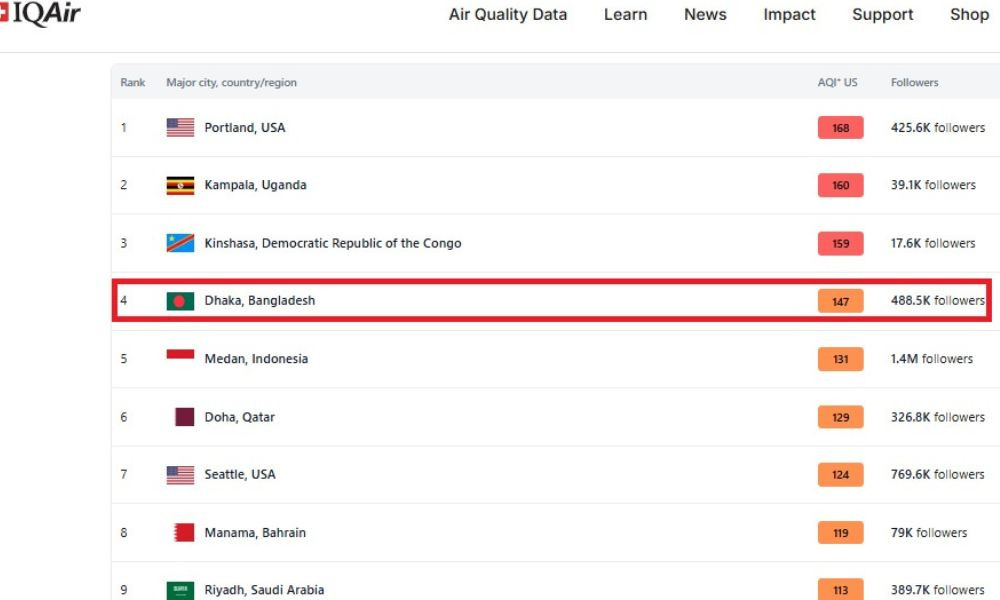Viewport: 1000px width, 600px height.
Task: Open the Portland, USA city link
Action: click(x=245, y=128)
